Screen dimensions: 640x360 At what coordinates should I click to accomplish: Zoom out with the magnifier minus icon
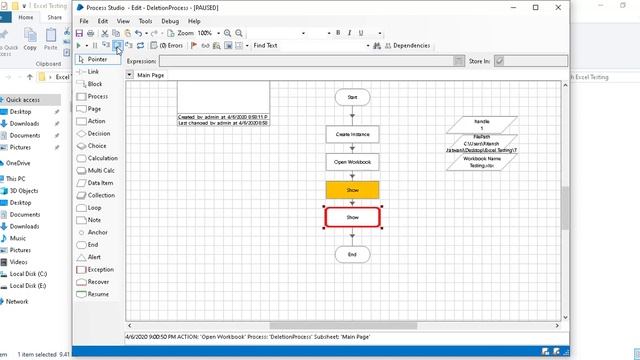239,33
